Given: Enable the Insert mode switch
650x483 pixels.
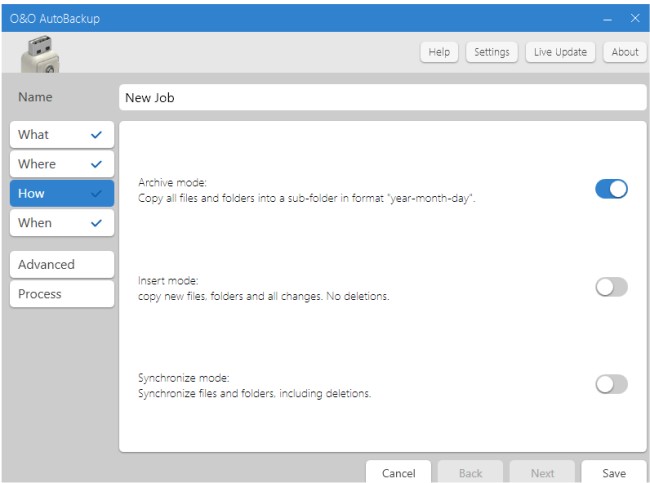Looking at the screenshot, I should point(611,287).
